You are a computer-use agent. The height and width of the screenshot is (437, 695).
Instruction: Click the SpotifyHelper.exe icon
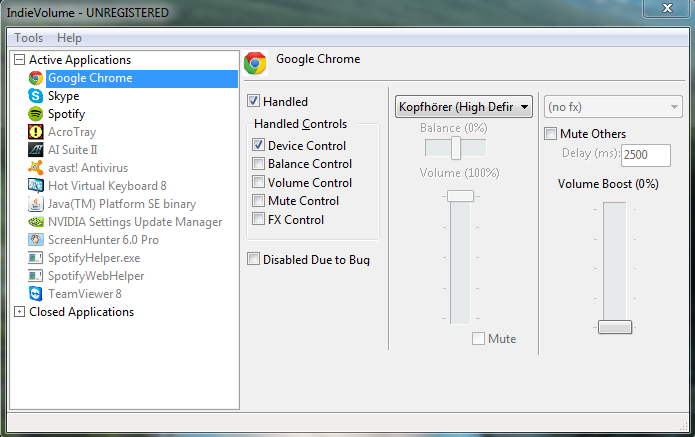click(x=35, y=258)
